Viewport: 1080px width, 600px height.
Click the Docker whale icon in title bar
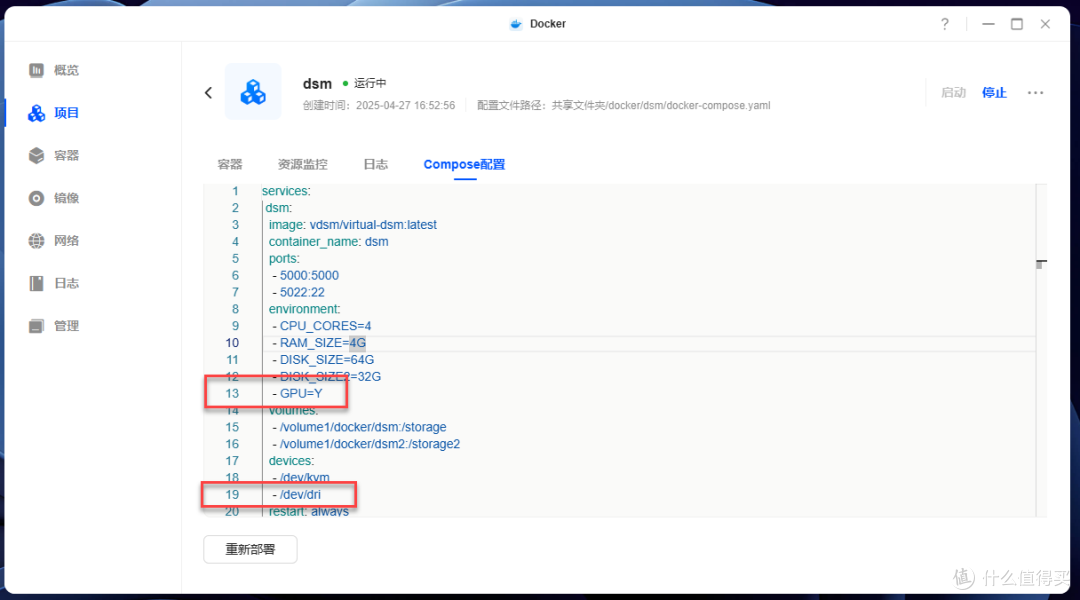(516, 23)
